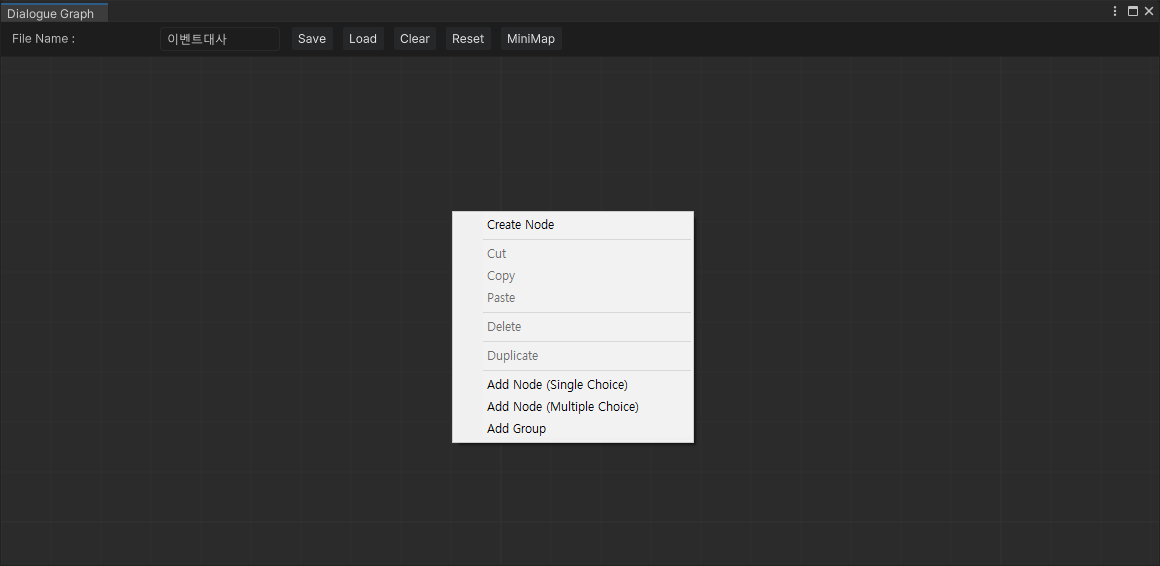The image size is (1160, 566).
Task: Load a dialogue graph file
Action: pyautogui.click(x=363, y=39)
